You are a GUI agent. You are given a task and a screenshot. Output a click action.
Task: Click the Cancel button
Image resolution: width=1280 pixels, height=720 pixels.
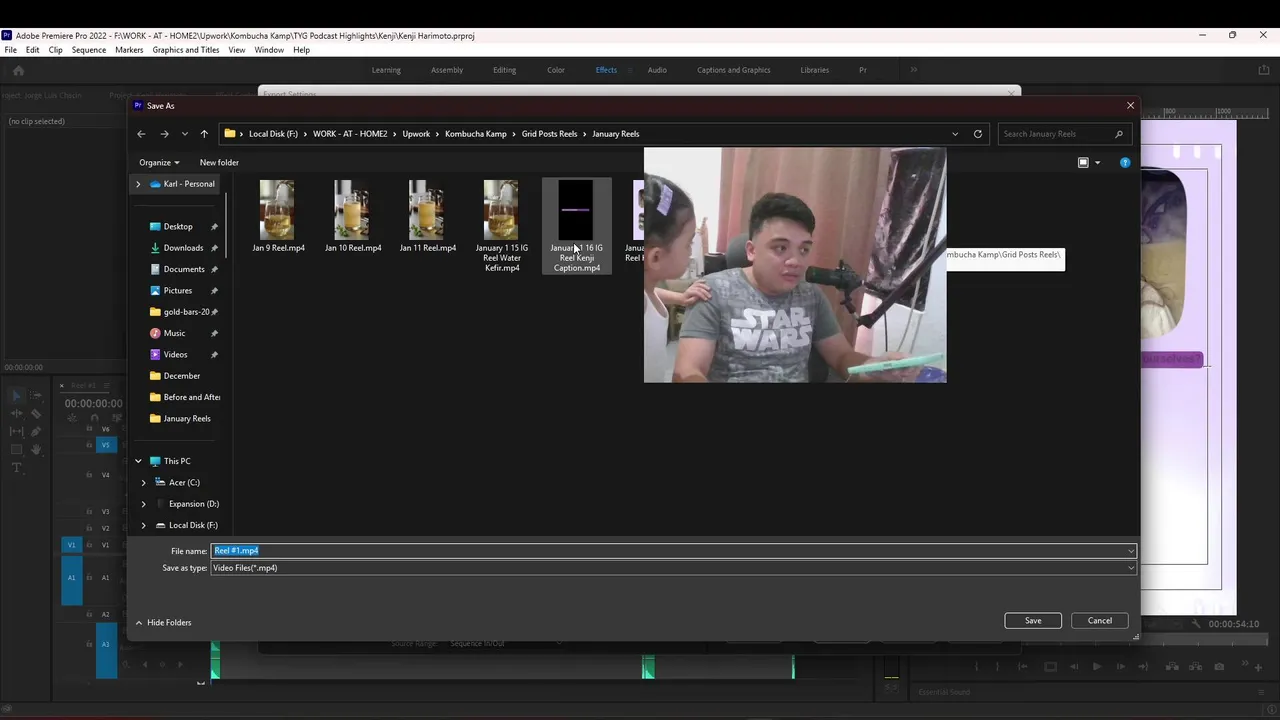(x=1100, y=621)
